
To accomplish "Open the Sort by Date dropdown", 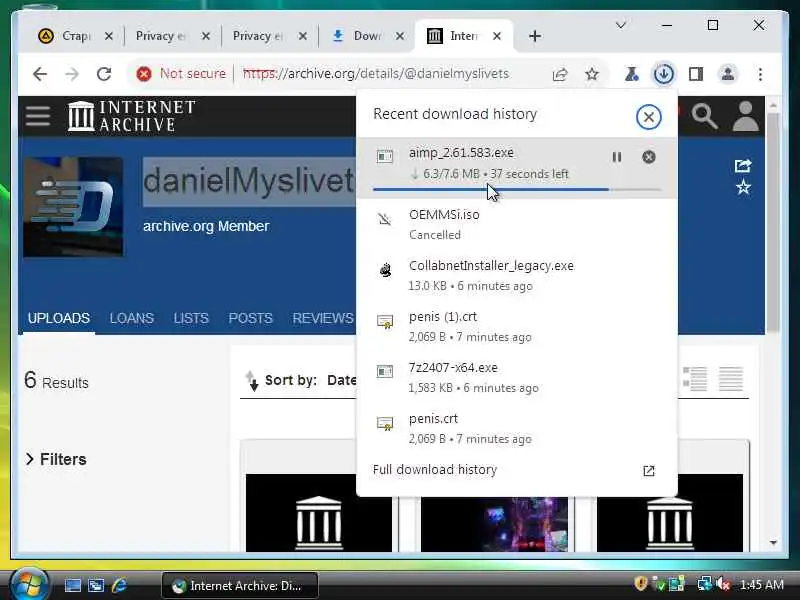I will point(341,380).
